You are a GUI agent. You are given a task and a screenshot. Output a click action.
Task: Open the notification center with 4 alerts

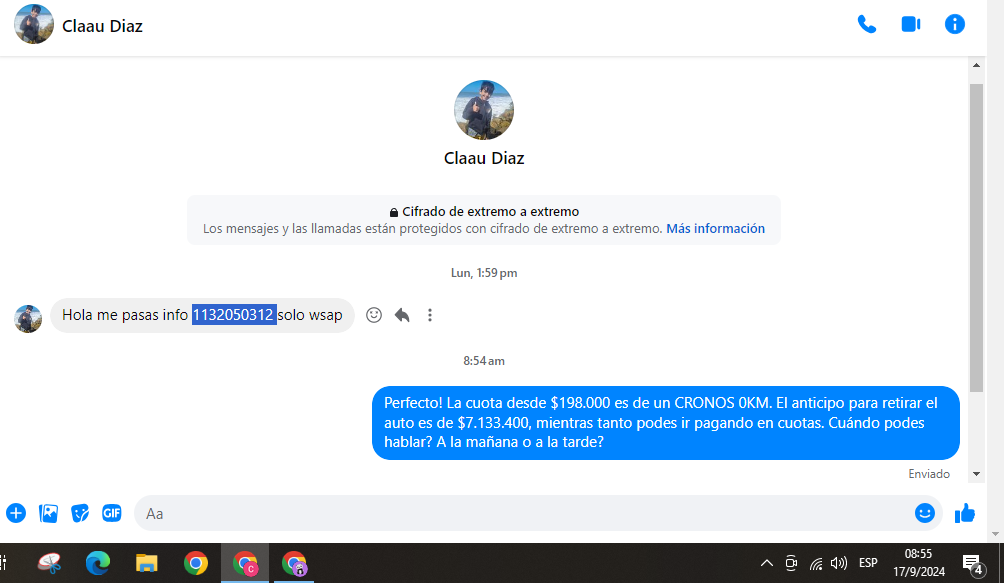coord(973,564)
